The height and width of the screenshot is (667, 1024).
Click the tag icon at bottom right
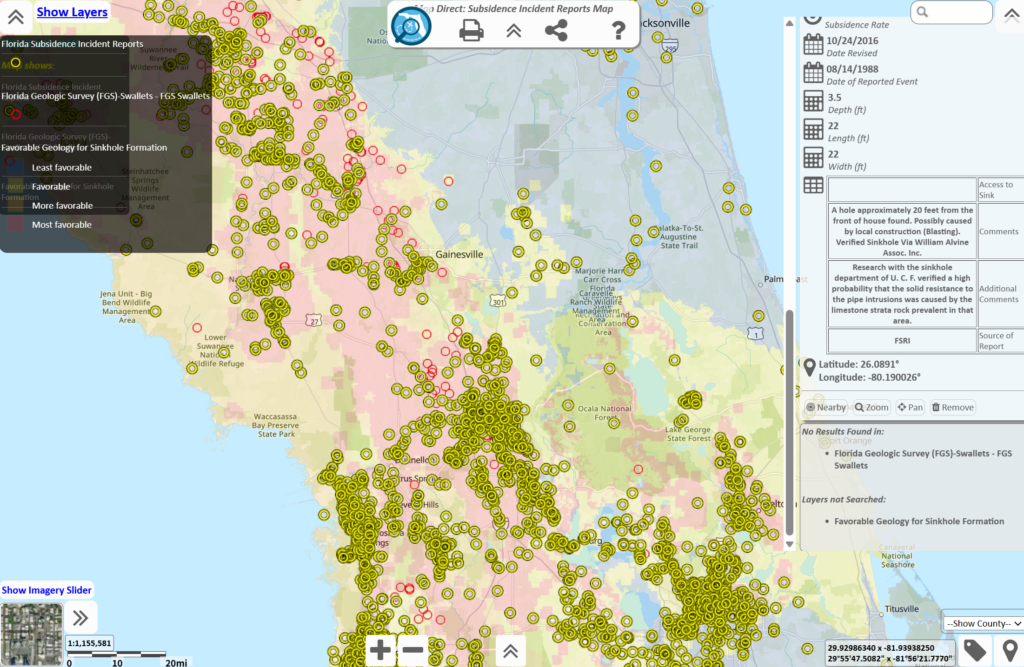click(x=975, y=651)
